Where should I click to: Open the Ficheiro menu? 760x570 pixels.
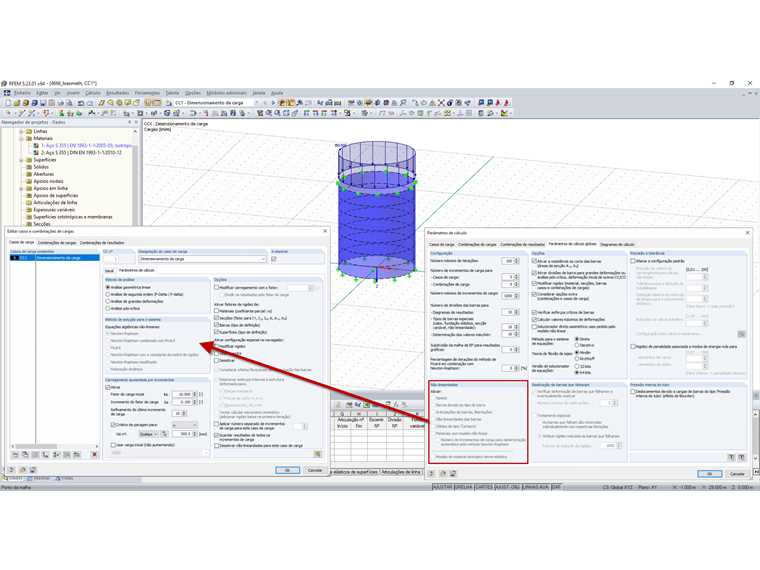click(x=22, y=93)
